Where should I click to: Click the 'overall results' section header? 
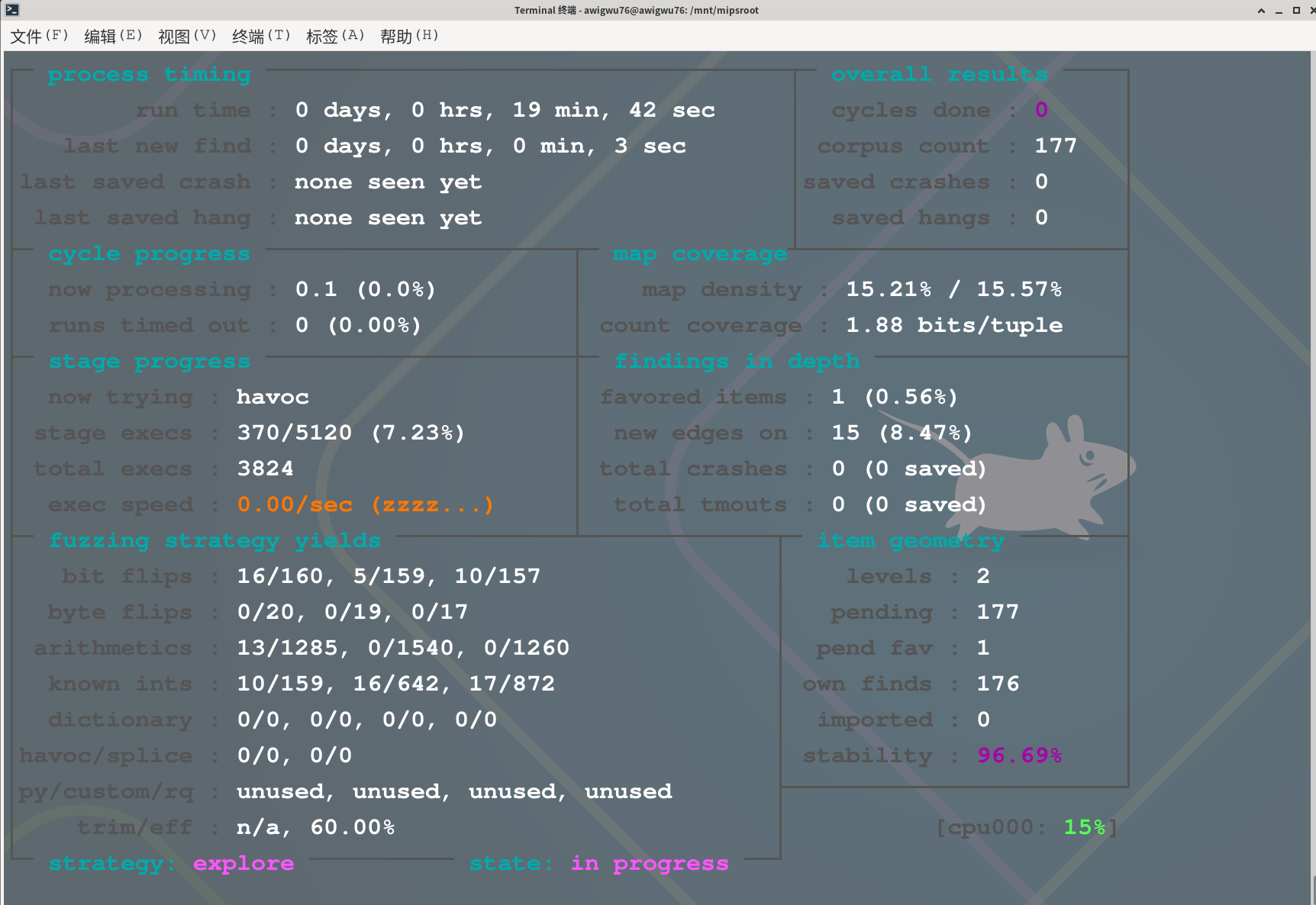pyautogui.click(x=940, y=74)
